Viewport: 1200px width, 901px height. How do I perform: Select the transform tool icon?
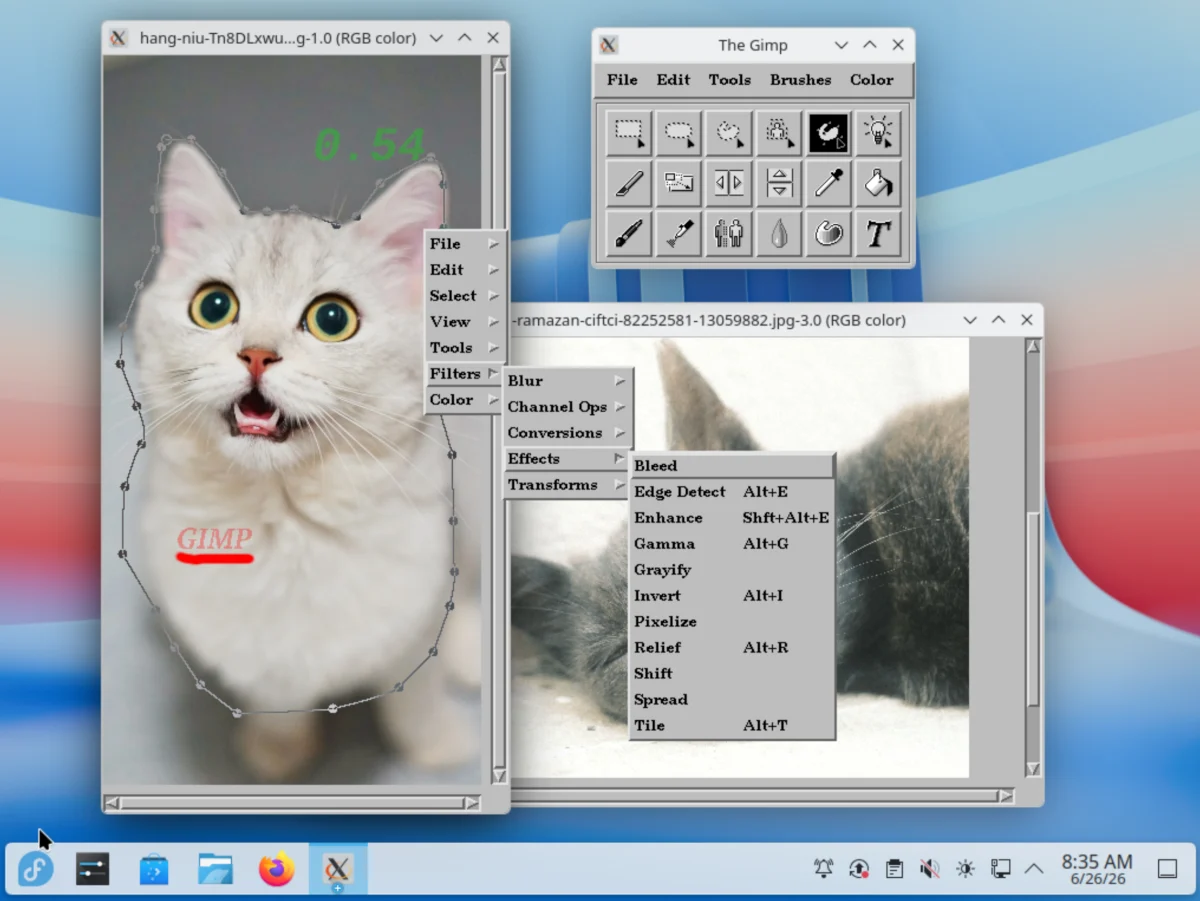(679, 182)
